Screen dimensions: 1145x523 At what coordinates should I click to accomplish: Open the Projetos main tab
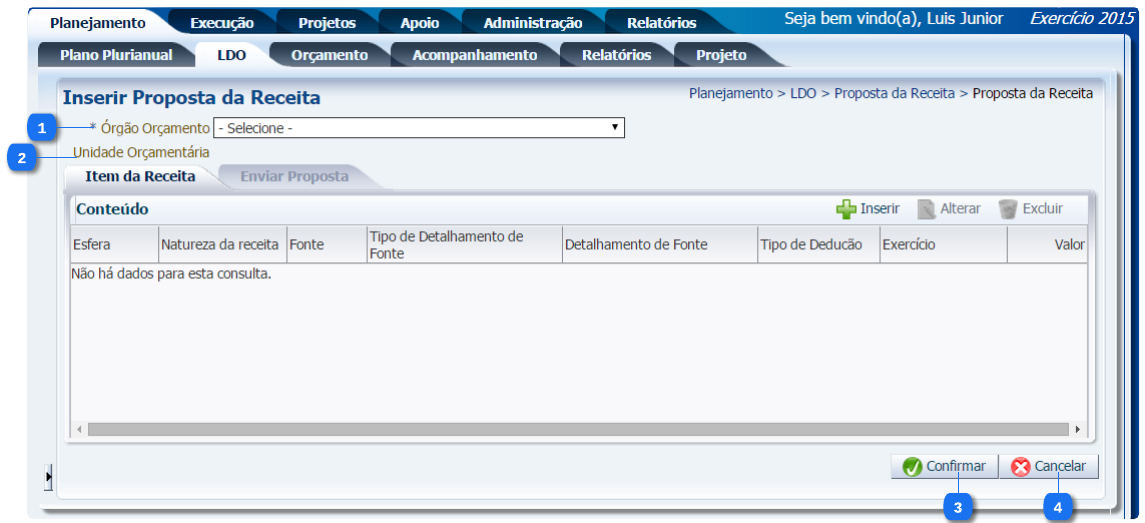[326, 23]
